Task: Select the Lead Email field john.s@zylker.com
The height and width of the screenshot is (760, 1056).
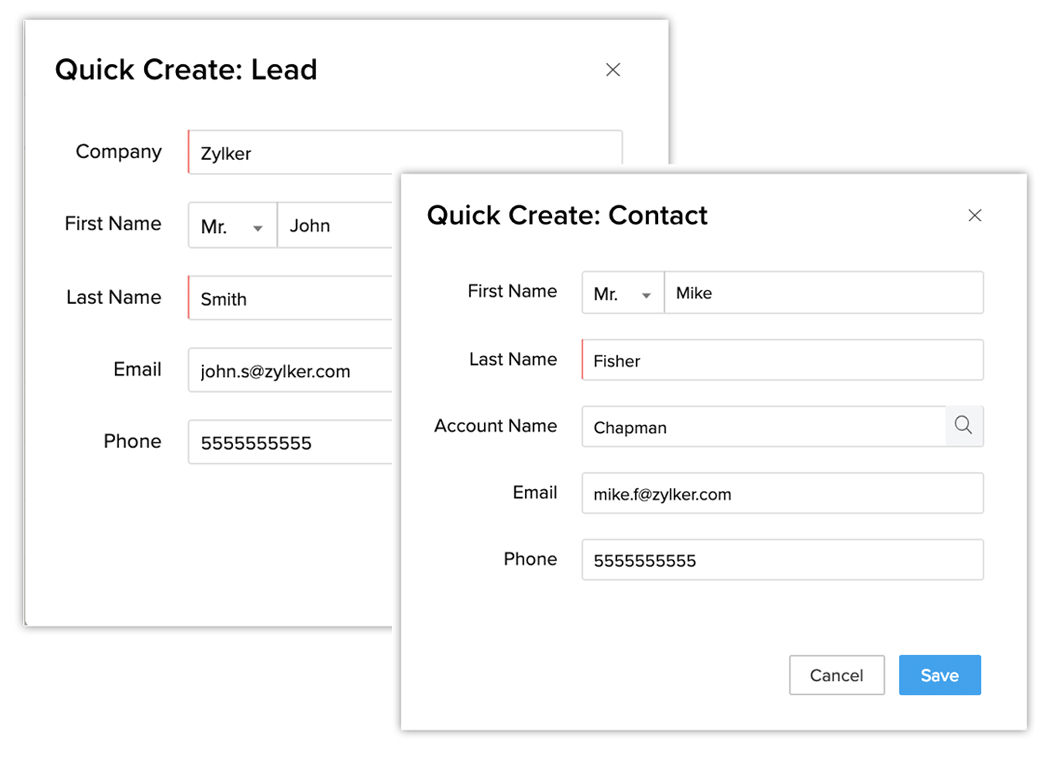Action: 290,371
